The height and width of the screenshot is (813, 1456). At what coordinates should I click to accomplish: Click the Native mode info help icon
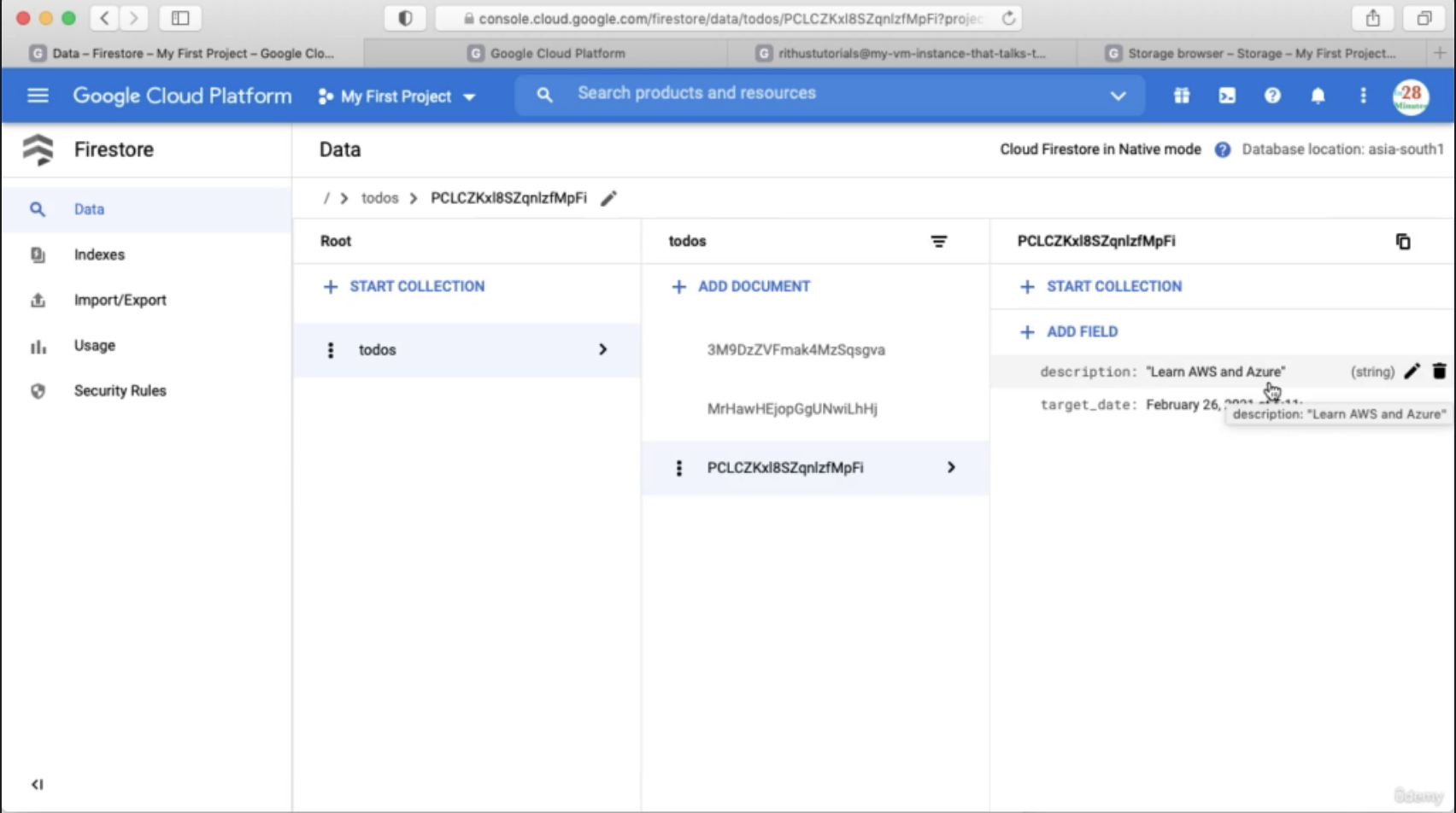pos(1223,149)
